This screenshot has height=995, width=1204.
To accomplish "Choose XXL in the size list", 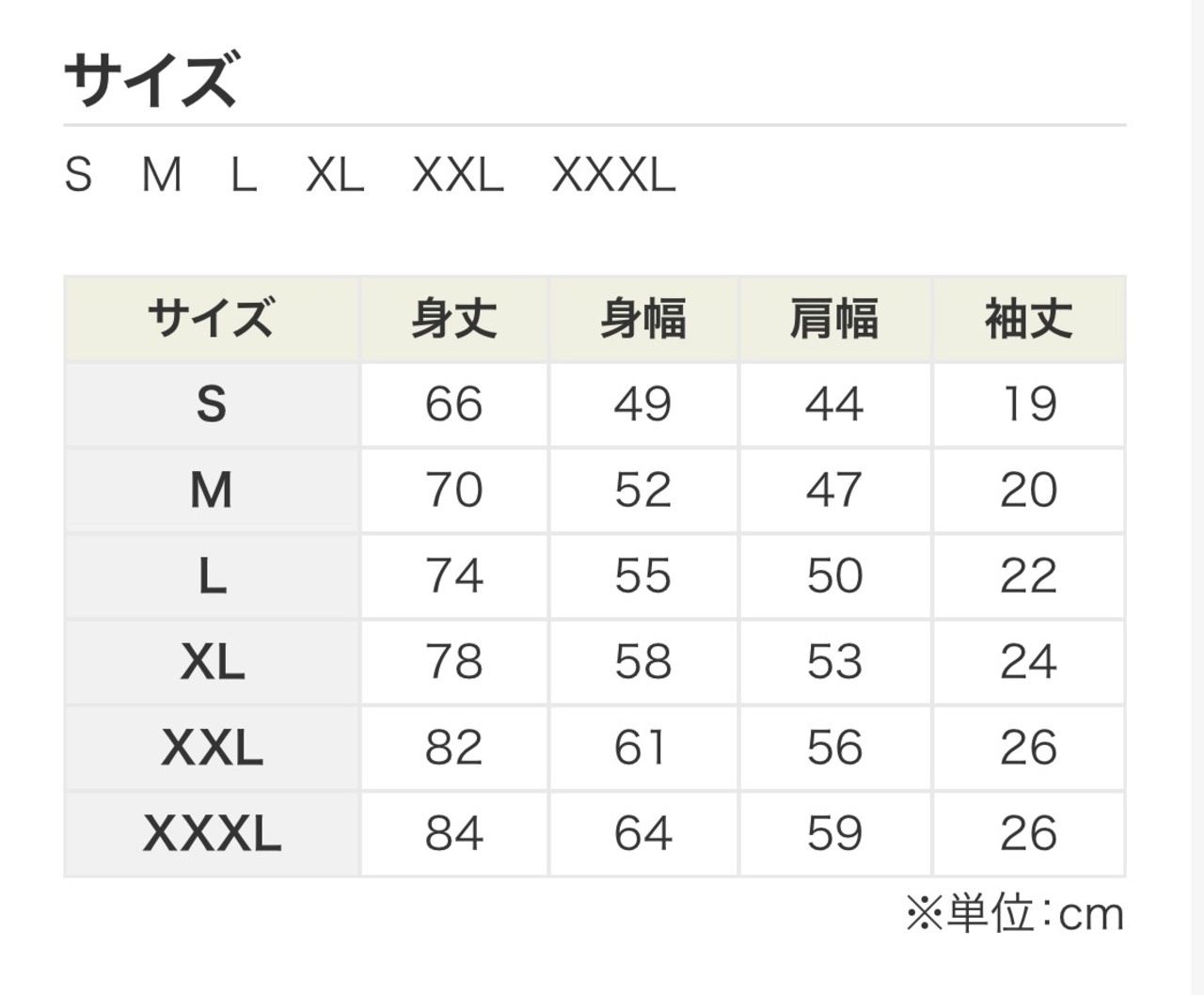I will (x=458, y=175).
